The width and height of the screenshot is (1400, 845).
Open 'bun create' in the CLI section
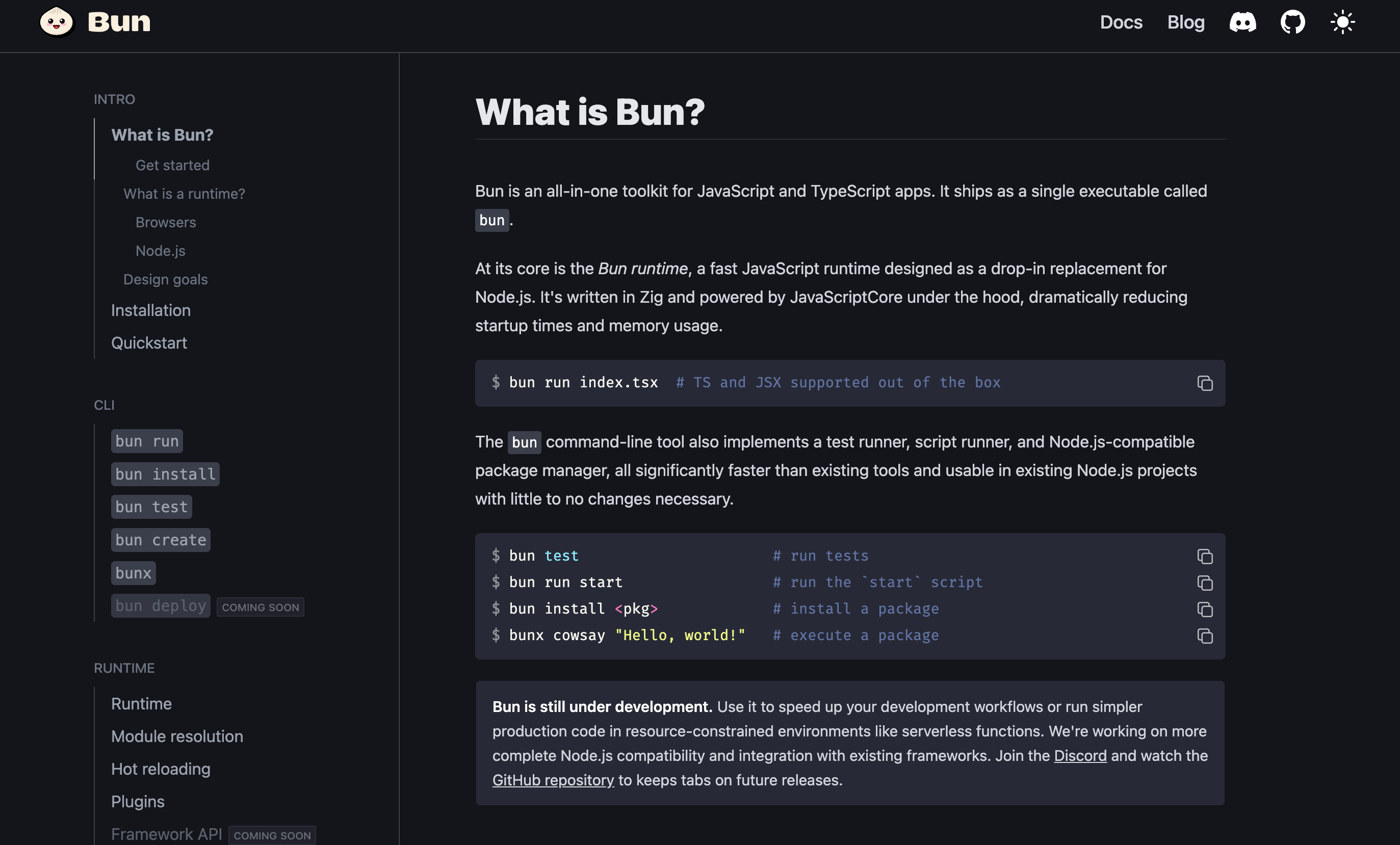pos(161,540)
